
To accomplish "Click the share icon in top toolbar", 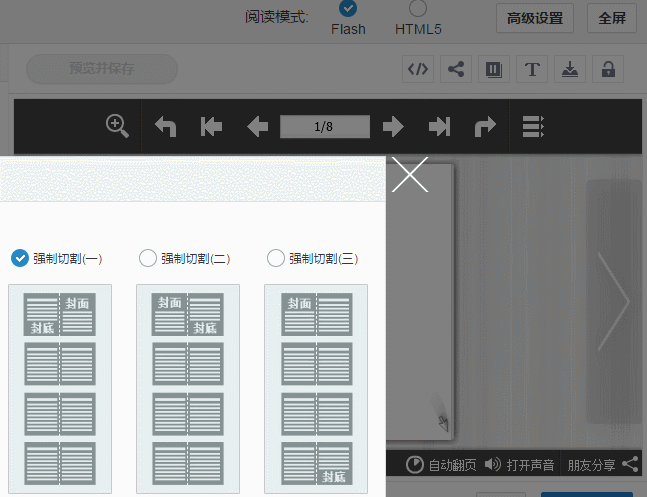I will pos(456,69).
